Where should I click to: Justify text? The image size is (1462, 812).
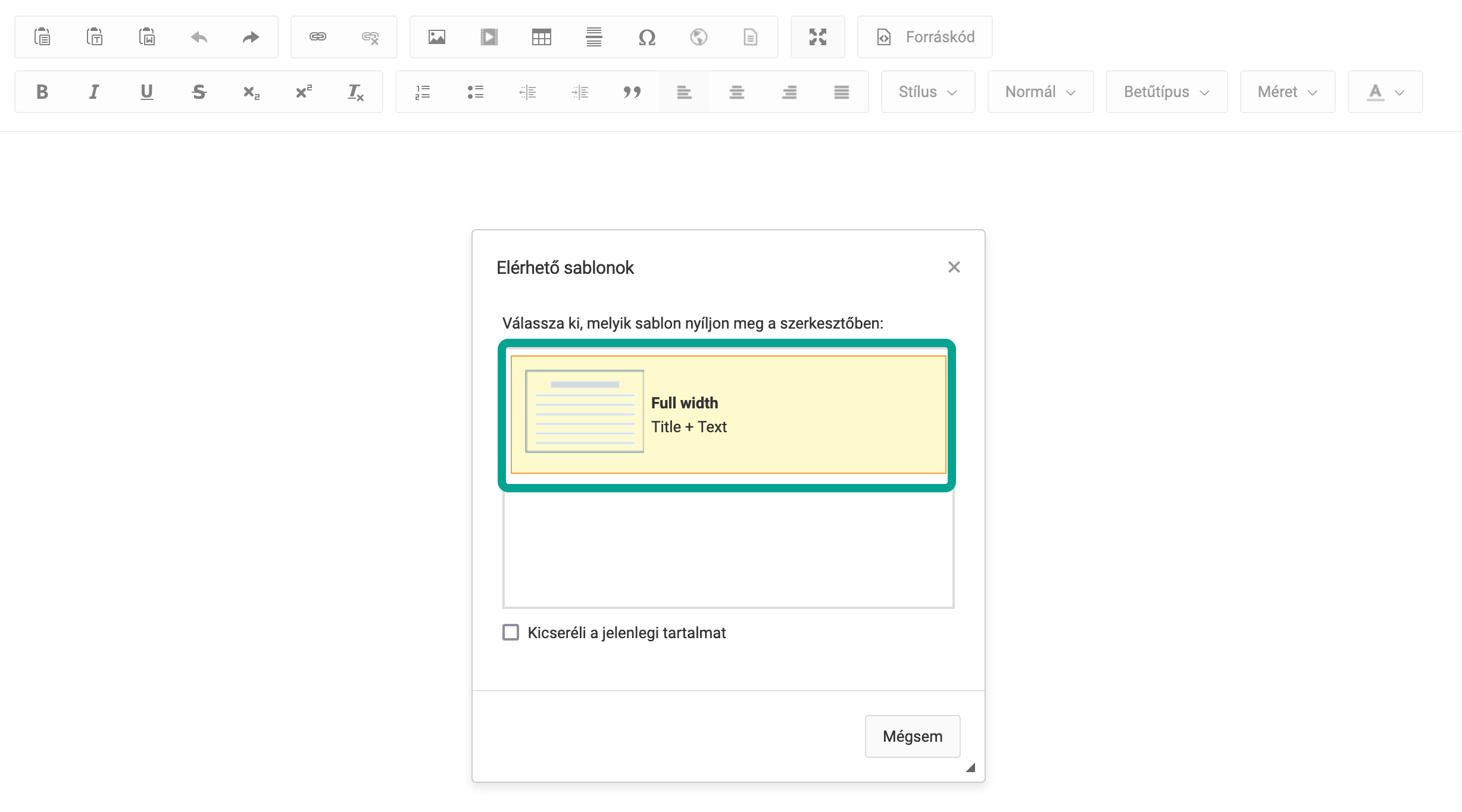click(x=842, y=92)
